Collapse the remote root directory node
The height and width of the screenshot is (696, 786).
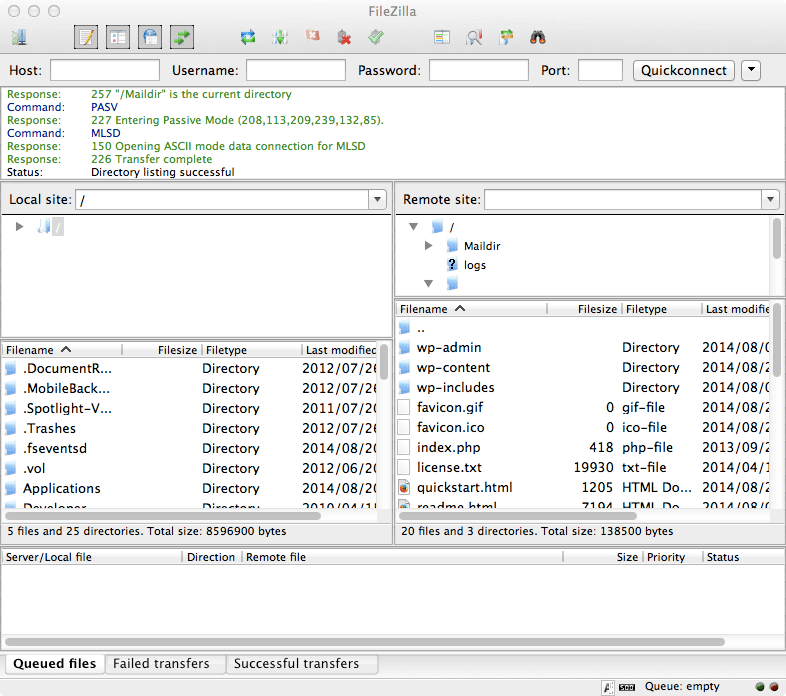414,227
